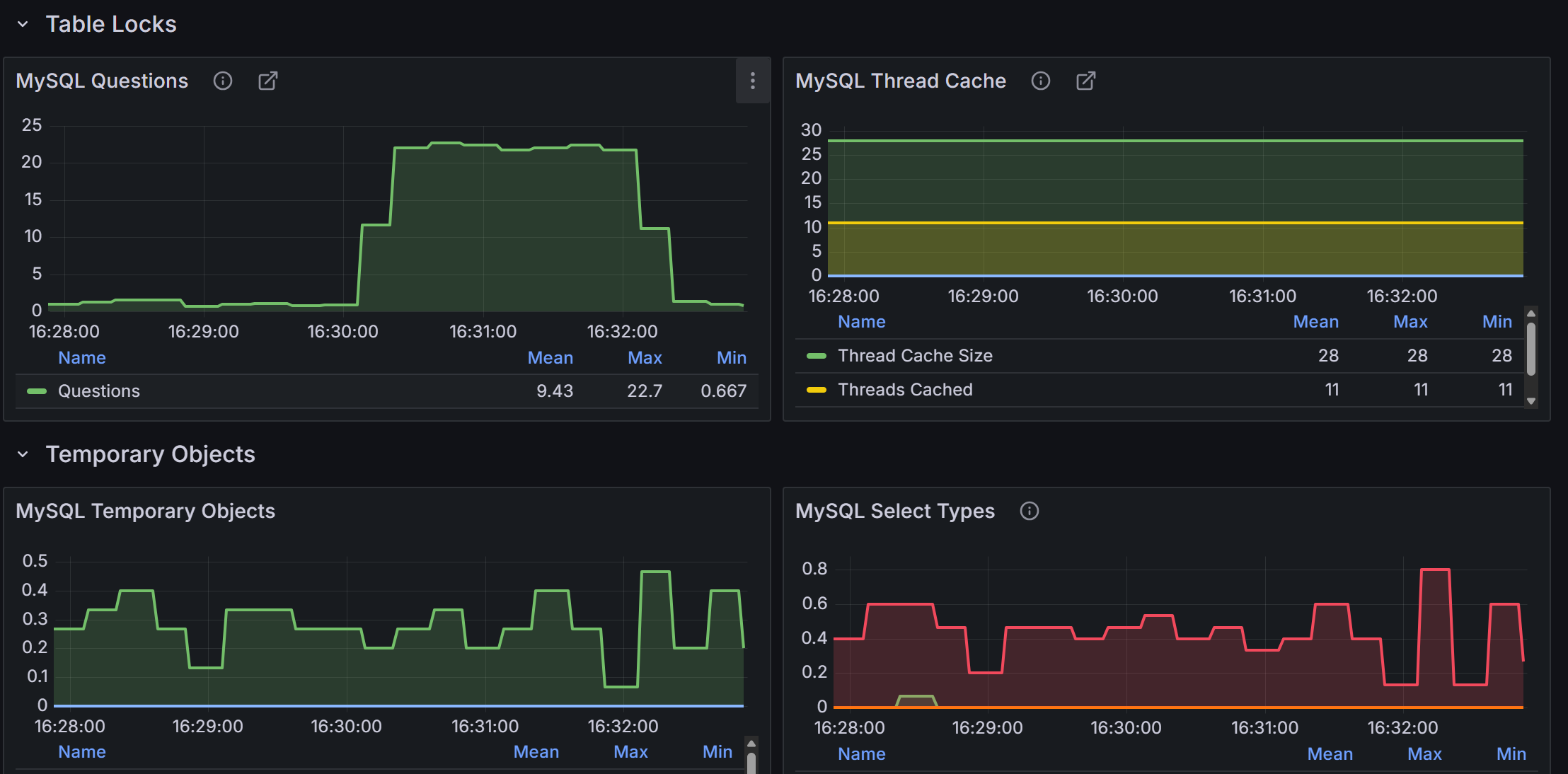
Task: Click Table Locks section title
Action: point(111,24)
